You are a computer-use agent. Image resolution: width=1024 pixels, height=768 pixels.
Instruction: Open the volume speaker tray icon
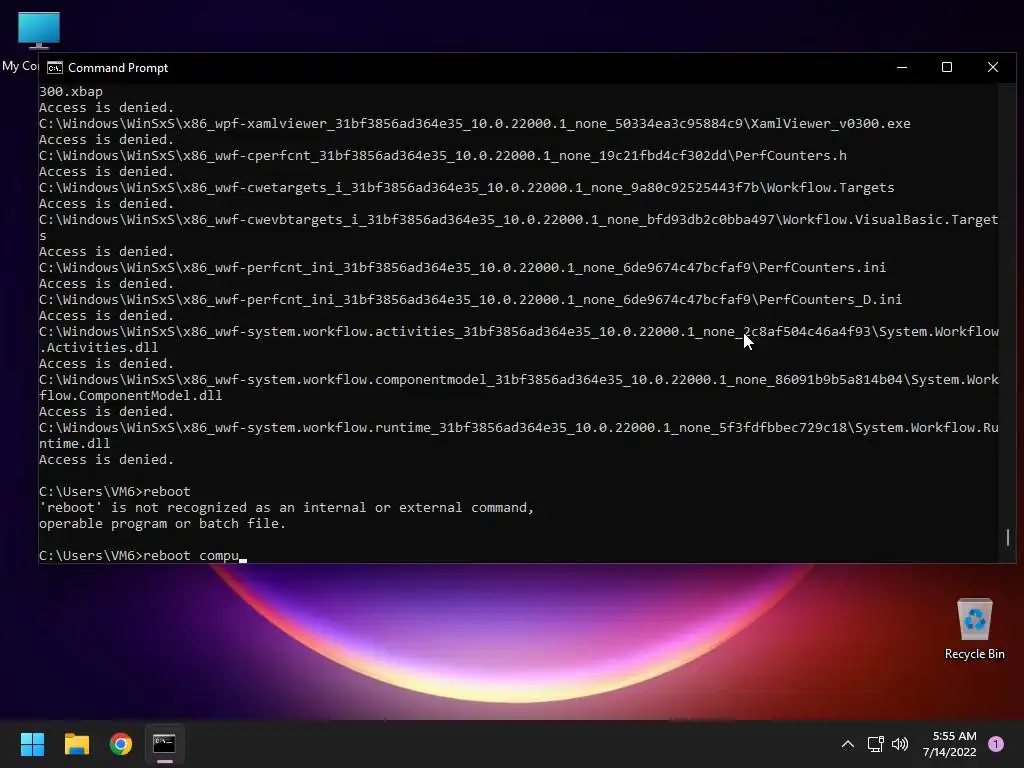900,744
